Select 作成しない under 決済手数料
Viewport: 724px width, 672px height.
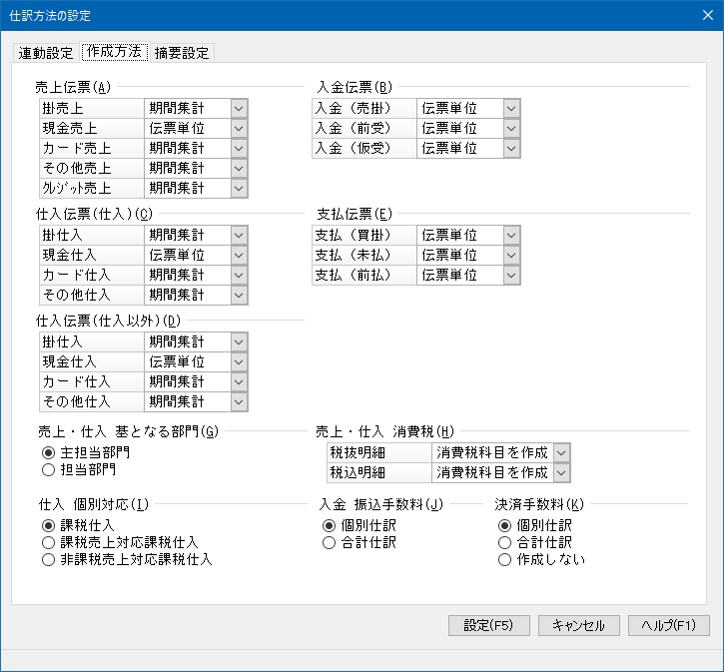[x=504, y=559]
